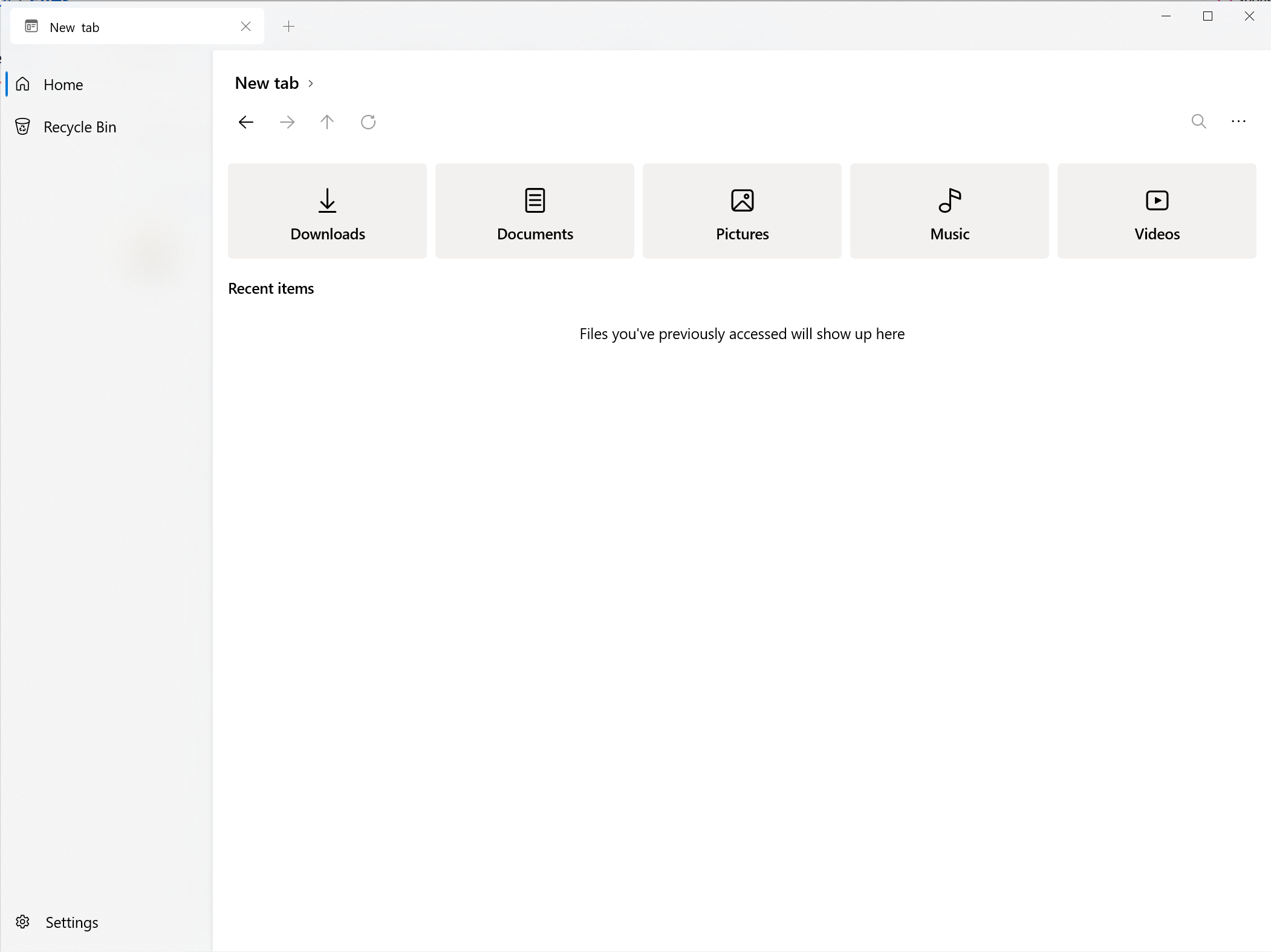Open the Music folder tile
Viewport: 1271px width, 952px height.
pos(949,211)
